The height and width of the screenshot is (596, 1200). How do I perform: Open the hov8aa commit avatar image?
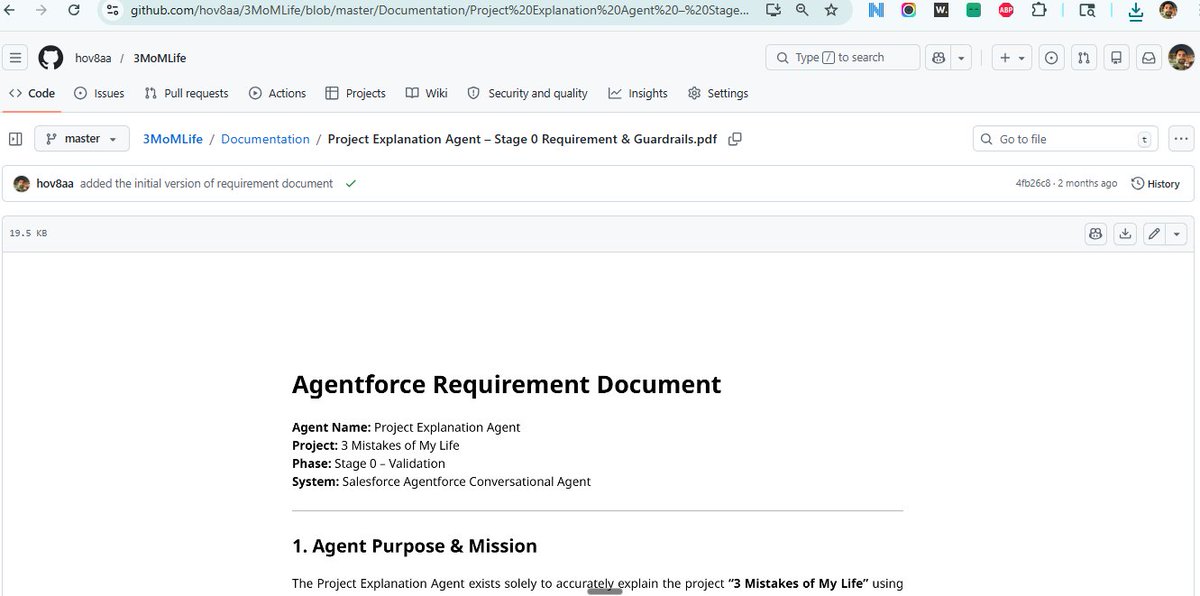(x=22, y=184)
